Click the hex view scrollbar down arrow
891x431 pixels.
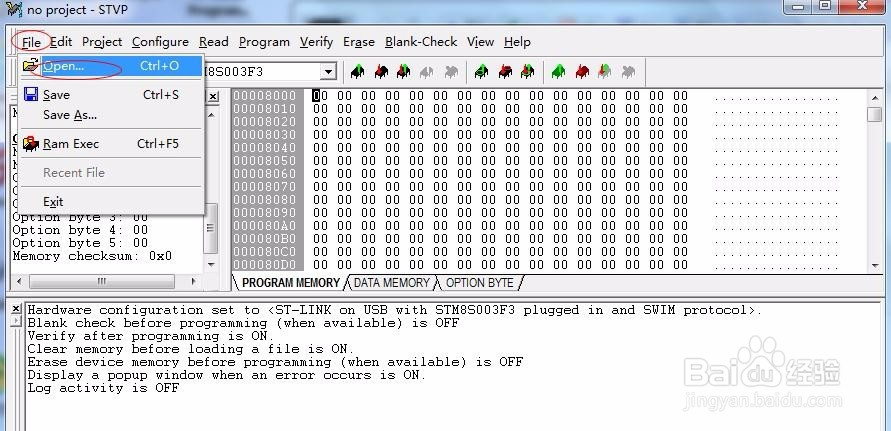point(875,265)
